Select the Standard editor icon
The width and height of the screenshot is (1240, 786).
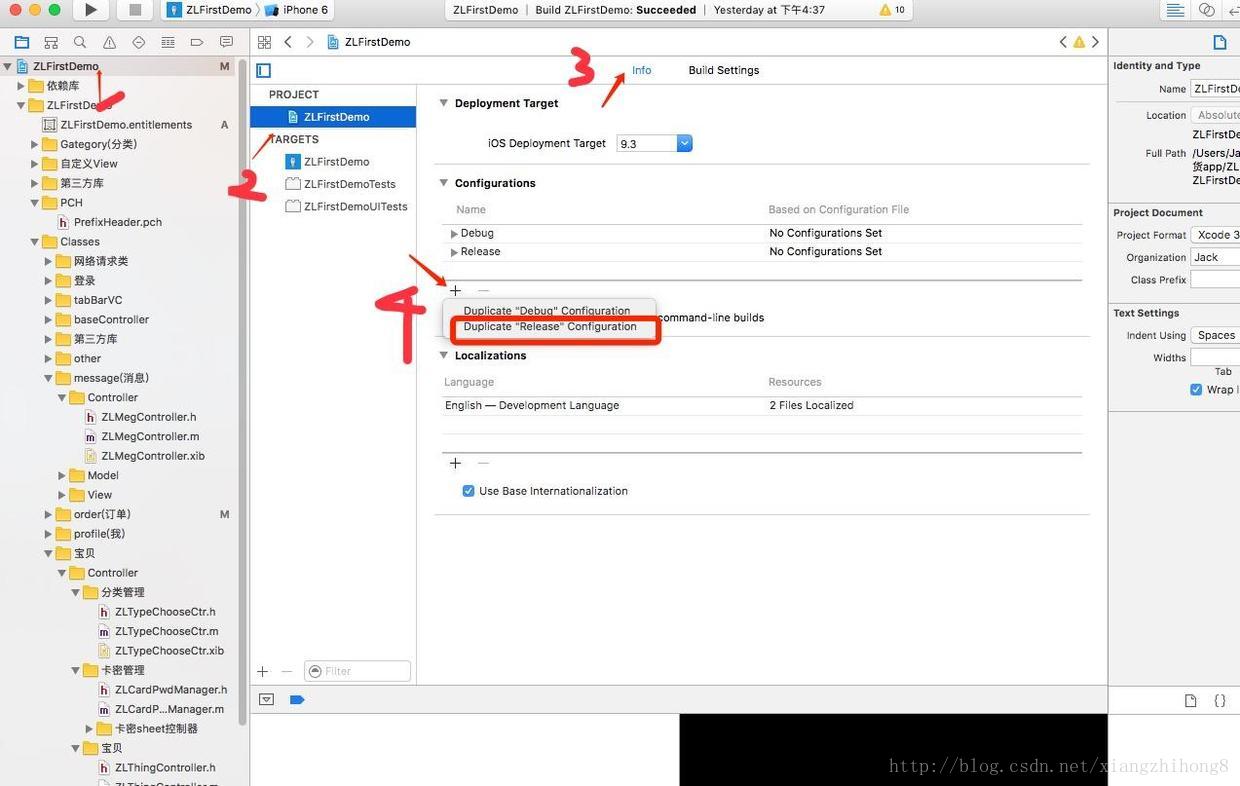(x=1176, y=10)
